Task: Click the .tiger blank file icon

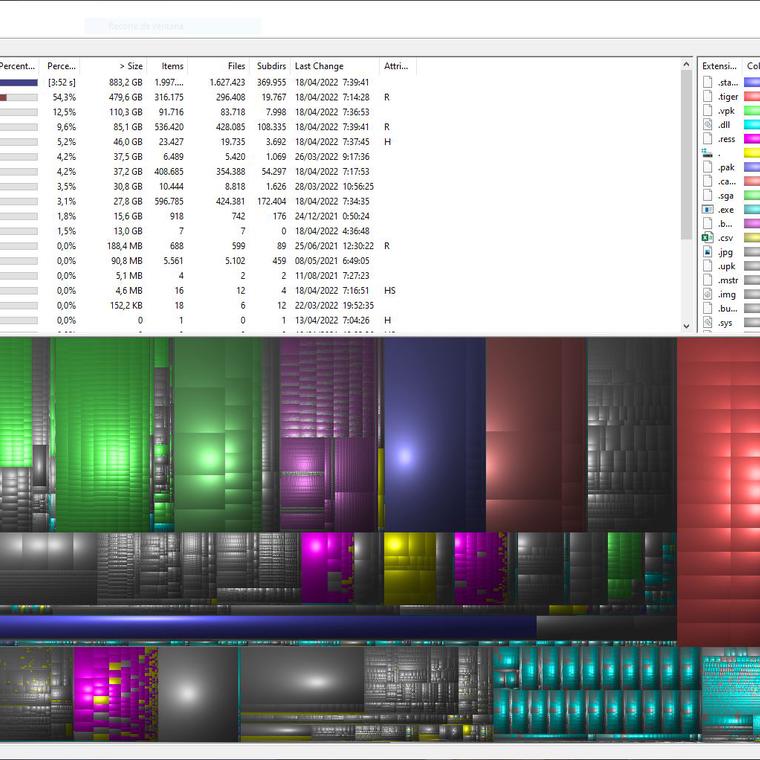Action: click(x=707, y=97)
